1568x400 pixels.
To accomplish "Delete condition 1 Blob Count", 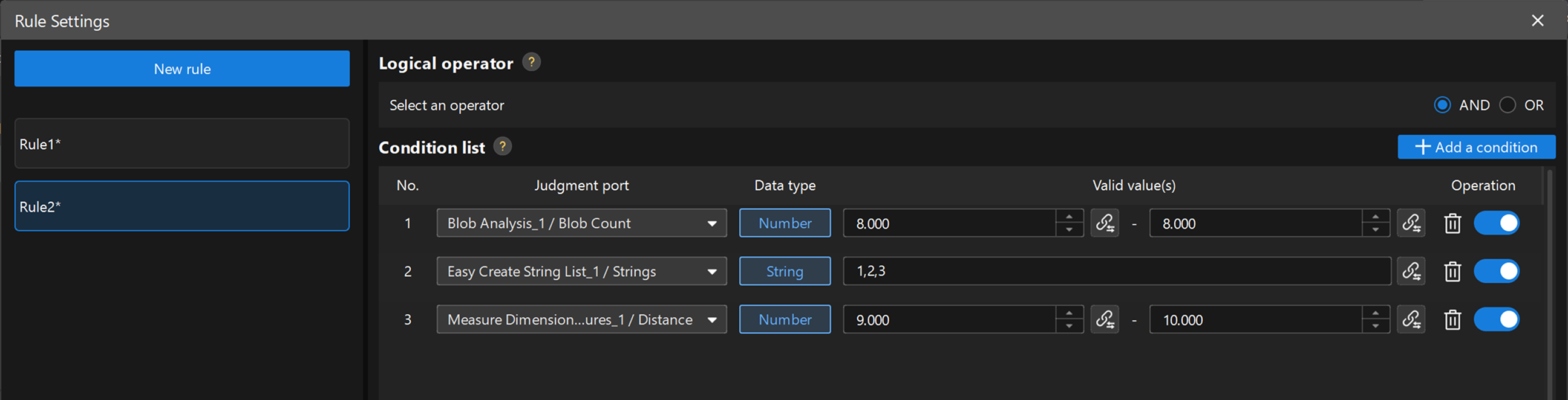I will pos(1452,223).
